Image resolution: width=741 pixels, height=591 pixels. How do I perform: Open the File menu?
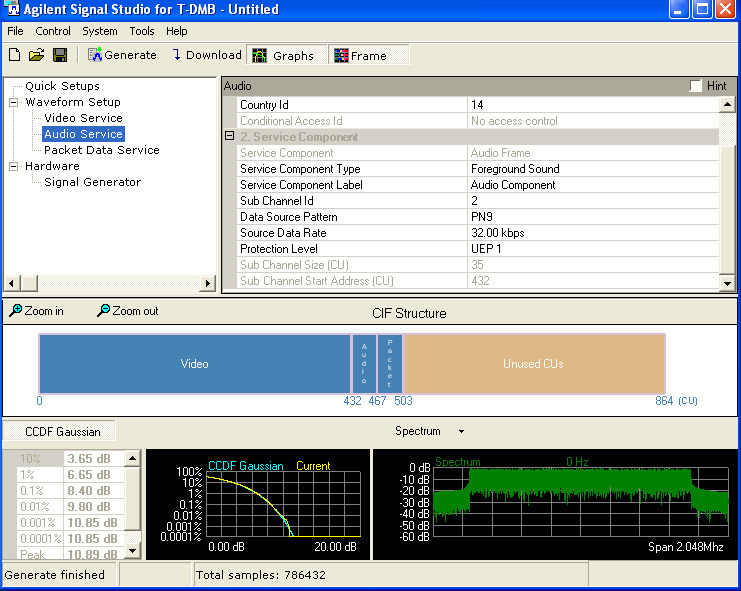pyautogui.click(x=15, y=31)
